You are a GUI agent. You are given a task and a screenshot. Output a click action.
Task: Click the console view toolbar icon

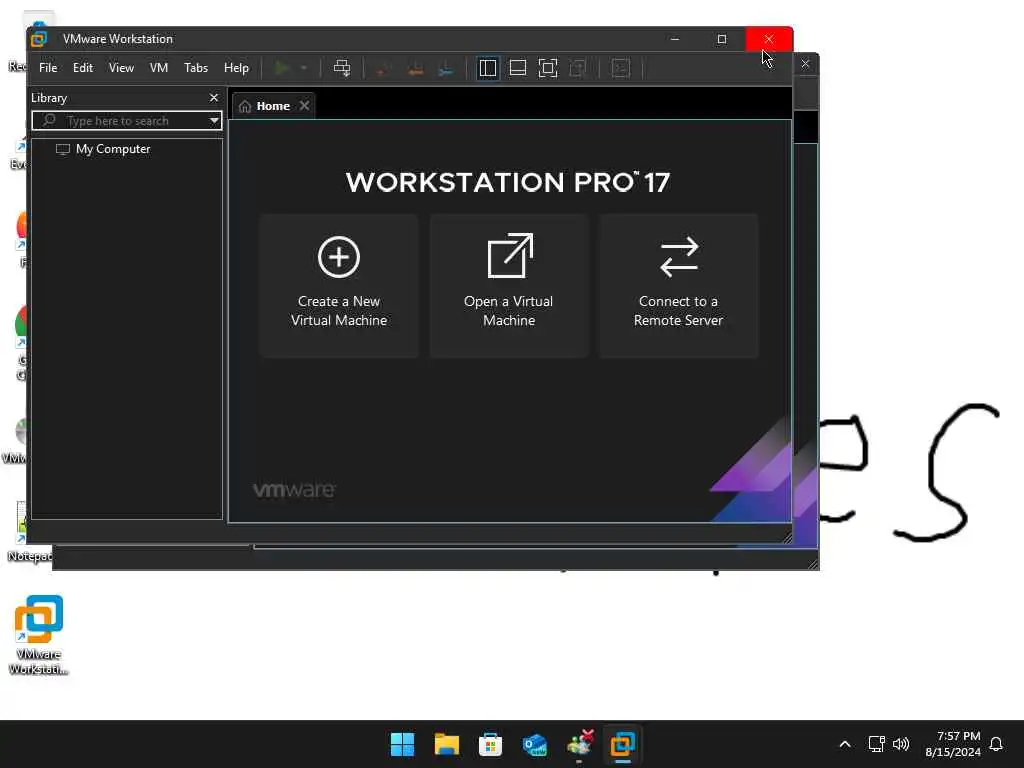tap(620, 68)
